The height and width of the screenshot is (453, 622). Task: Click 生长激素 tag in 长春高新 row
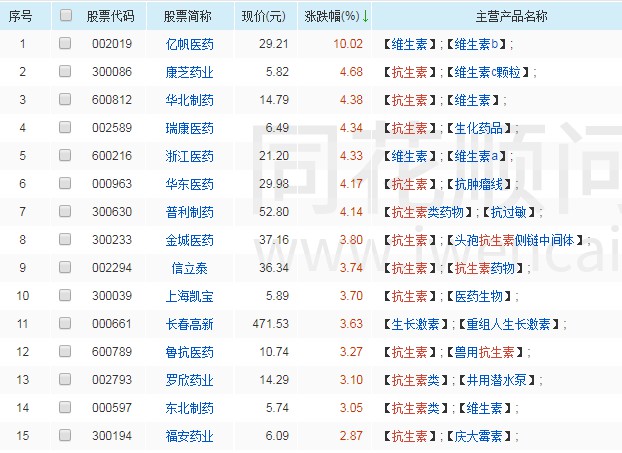[x=416, y=324]
